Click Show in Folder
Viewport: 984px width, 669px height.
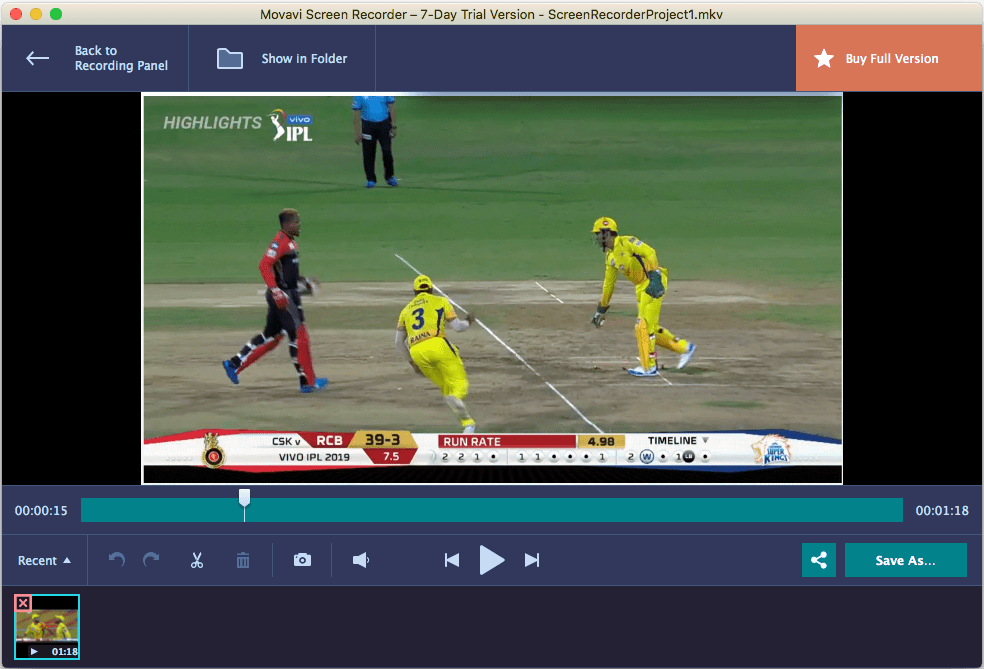[282, 58]
